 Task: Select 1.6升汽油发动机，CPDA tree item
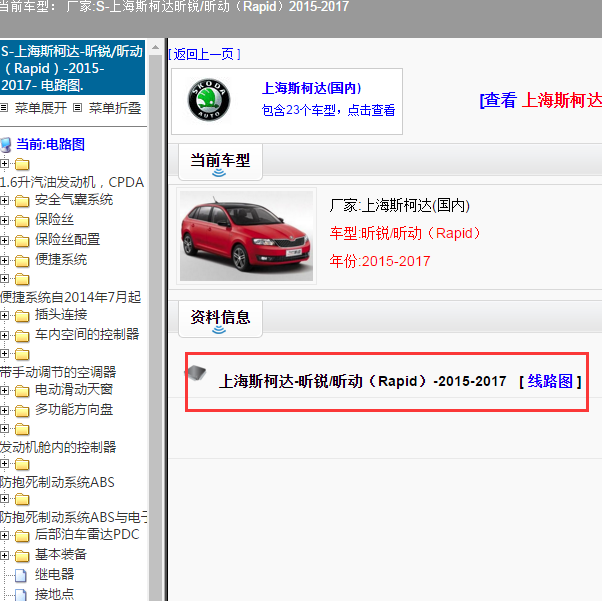tap(72, 182)
